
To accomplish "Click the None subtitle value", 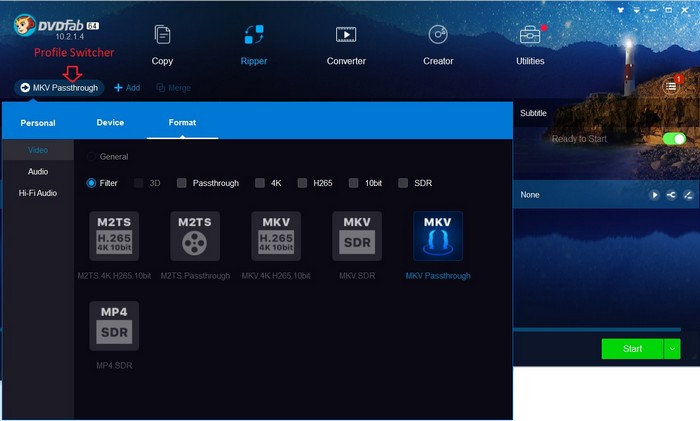I will coord(530,195).
